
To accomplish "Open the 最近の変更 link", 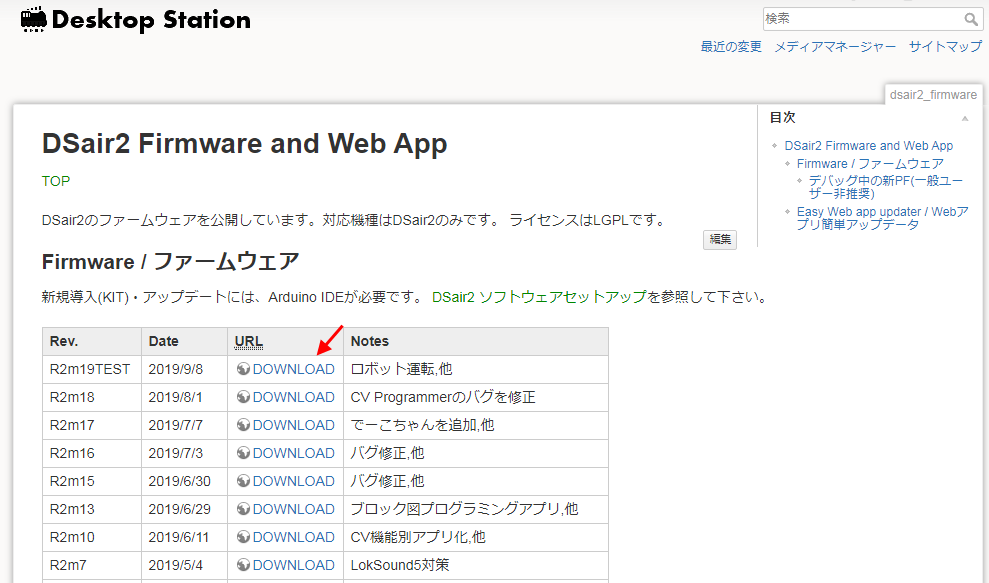I will tap(731, 47).
